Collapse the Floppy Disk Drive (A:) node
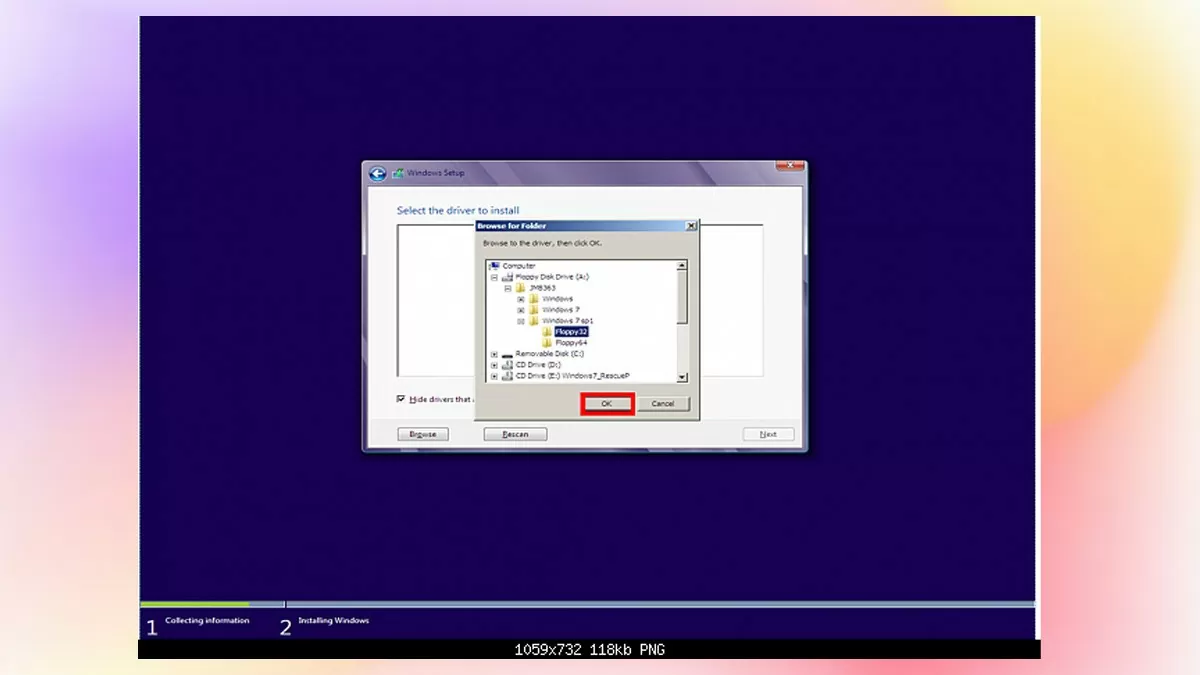The width and height of the screenshot is (1200, 675). pos(492,276)
